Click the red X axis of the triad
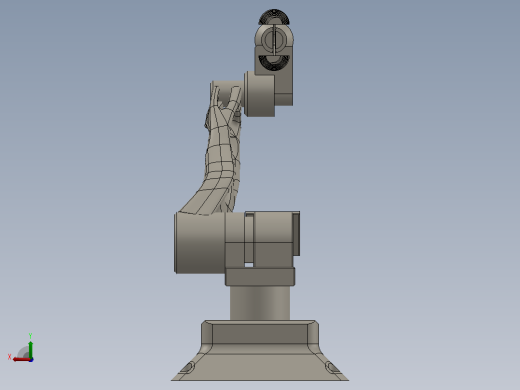Image resolution: width=520 pixels, height=390 pixels. [x=22, y=359]
